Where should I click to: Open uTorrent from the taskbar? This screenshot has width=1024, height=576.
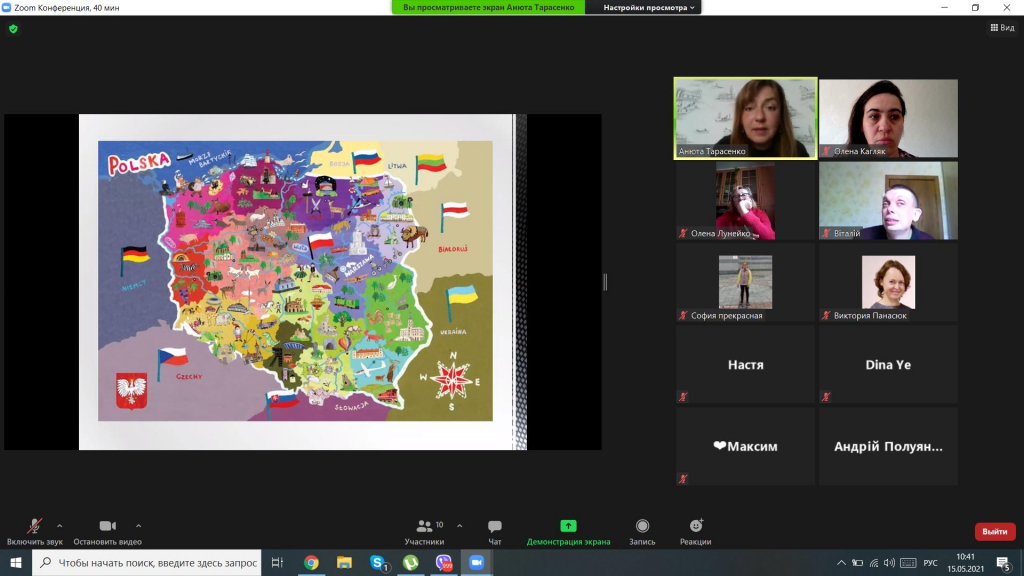click(411, 562)
